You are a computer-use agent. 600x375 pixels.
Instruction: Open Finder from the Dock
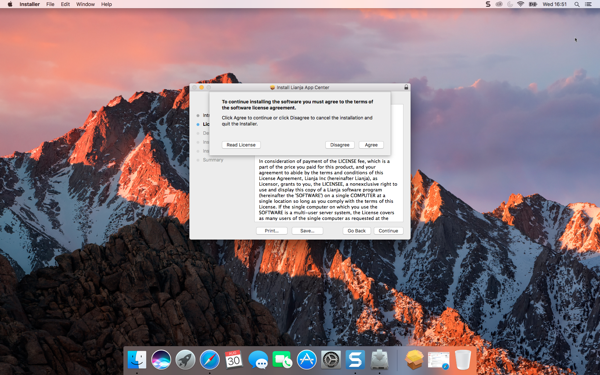137,360
